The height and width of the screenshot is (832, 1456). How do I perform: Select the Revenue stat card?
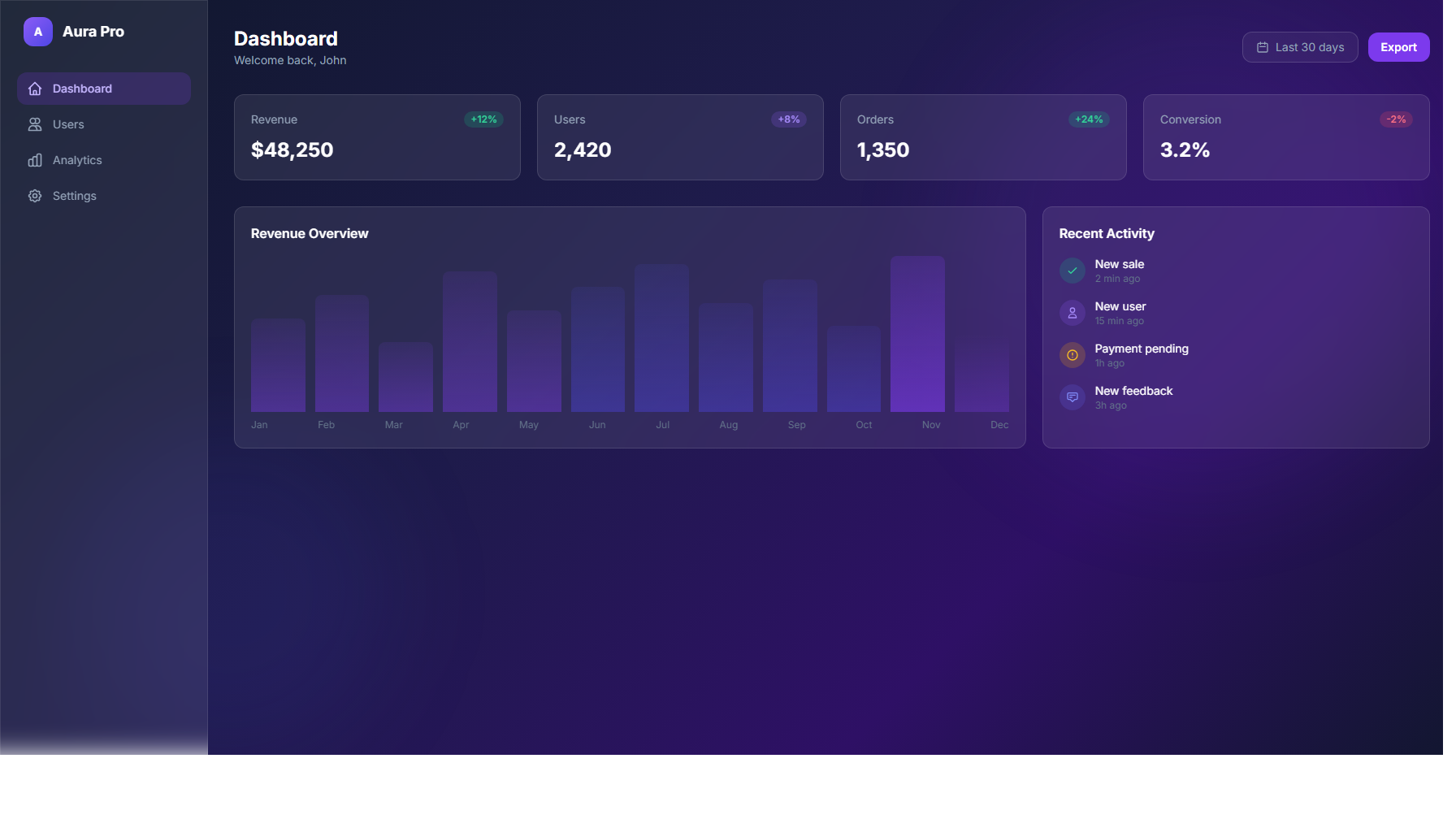[377, 137]
